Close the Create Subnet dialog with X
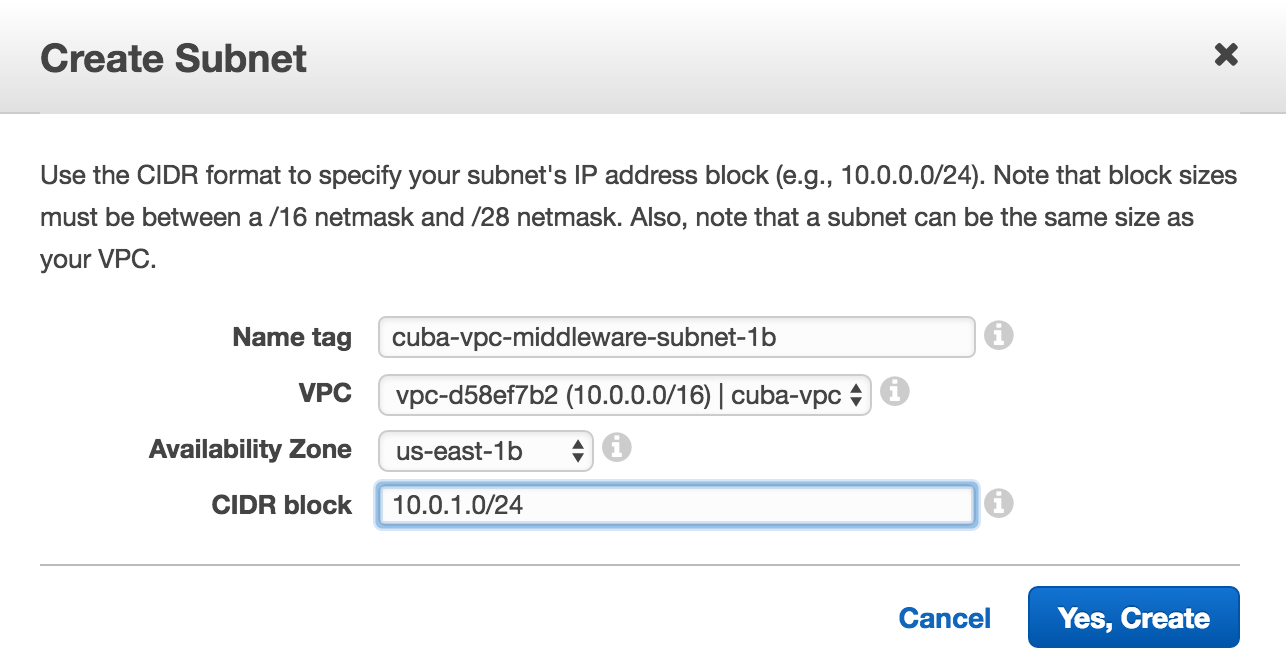Viewport: 1286px width, 668px height. (x=1226, y=54)
